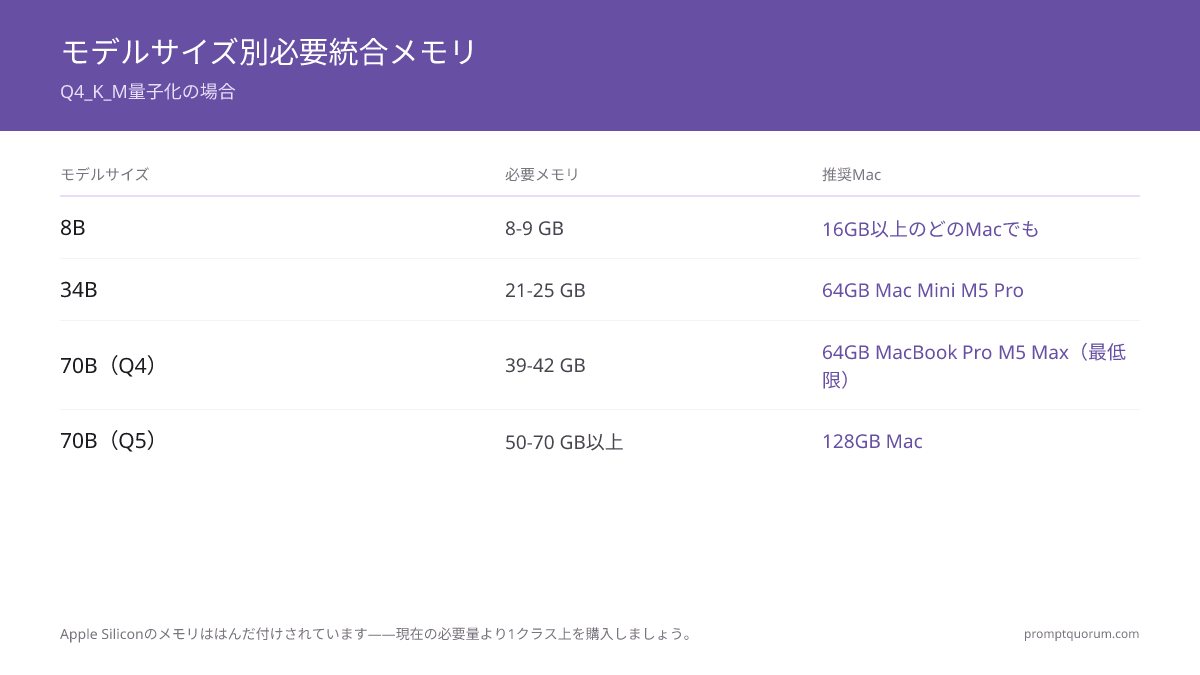The width and height of the screenshot is (1200, 675).
Task: Select the 21-25 GB memory cell
Action: tap(545, 290)
